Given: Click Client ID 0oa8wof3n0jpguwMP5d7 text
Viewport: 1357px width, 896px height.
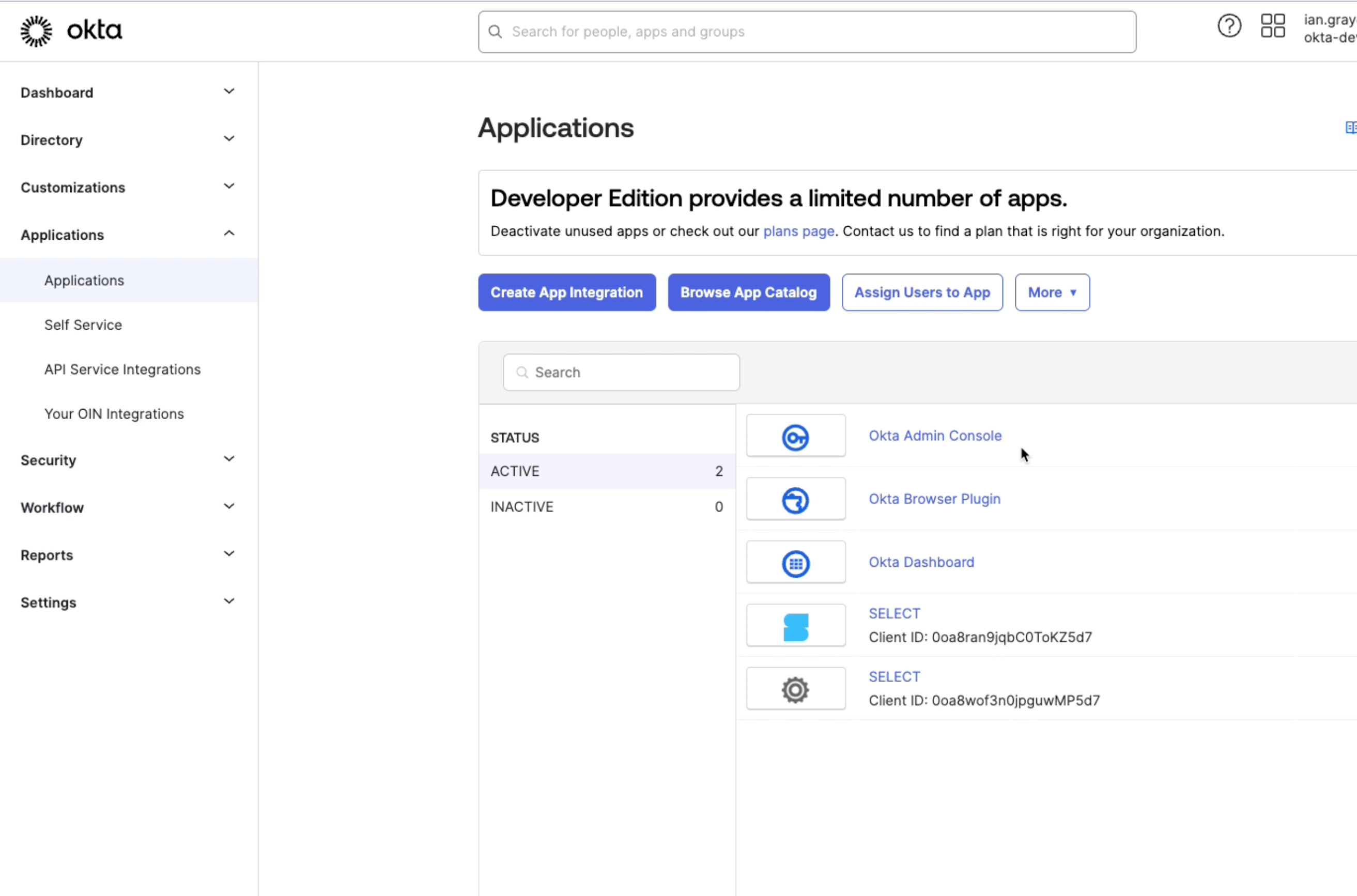Looking at the screenshot, I should click(x=984, y=701).
